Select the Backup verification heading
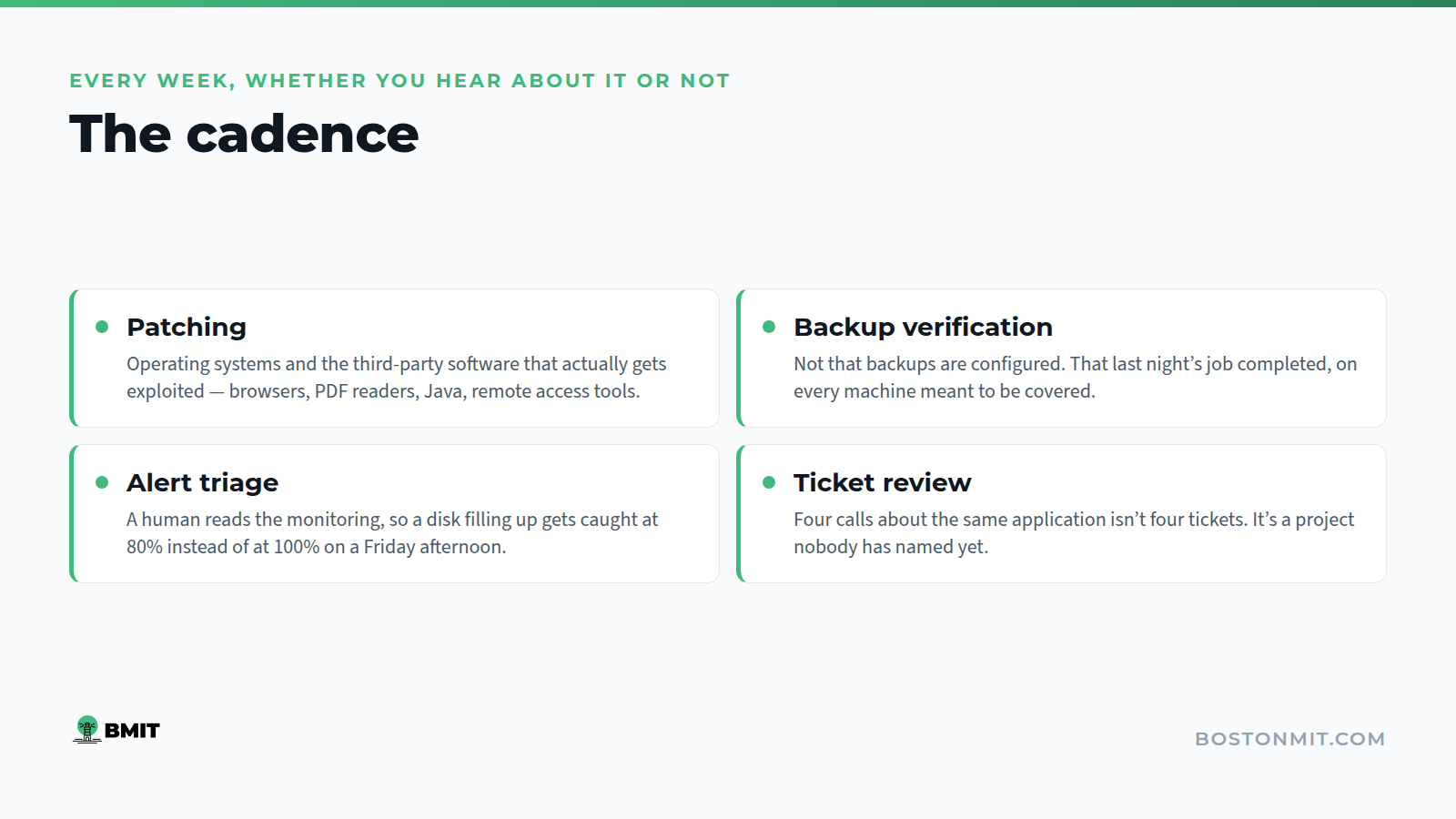Image resolution: width=1456 pixels, height=819 pixels. 923,327
